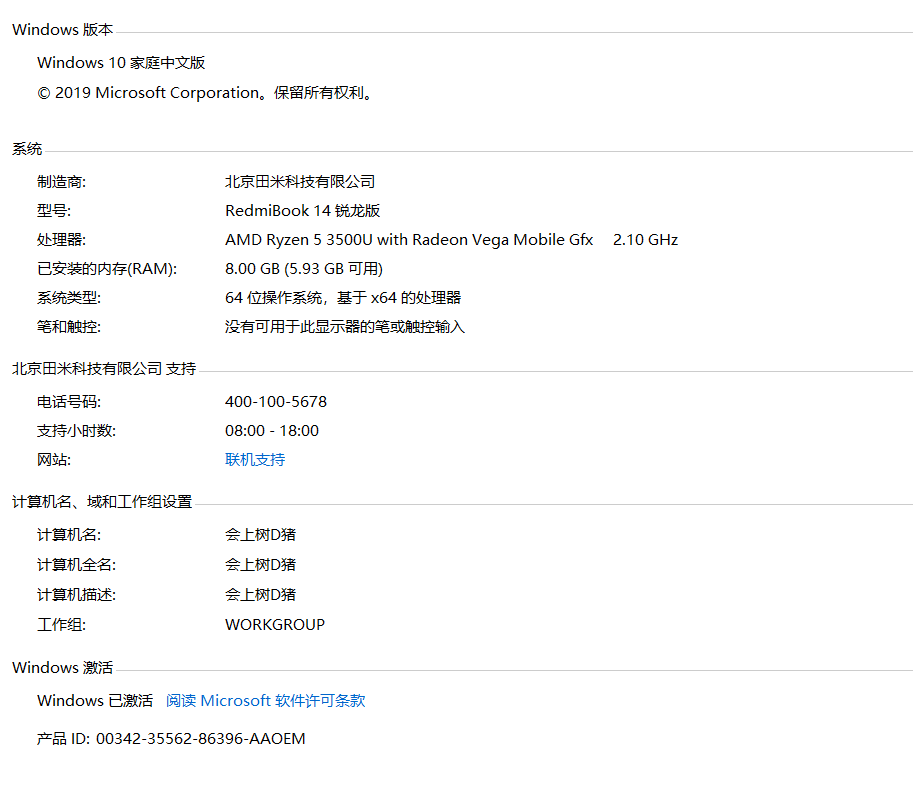The width and height of the screenshot is (913, 788).
Task: Click the 北京田米科技有限公司 支持 heading
Action: pyautogui.click(x=104, y=369)
